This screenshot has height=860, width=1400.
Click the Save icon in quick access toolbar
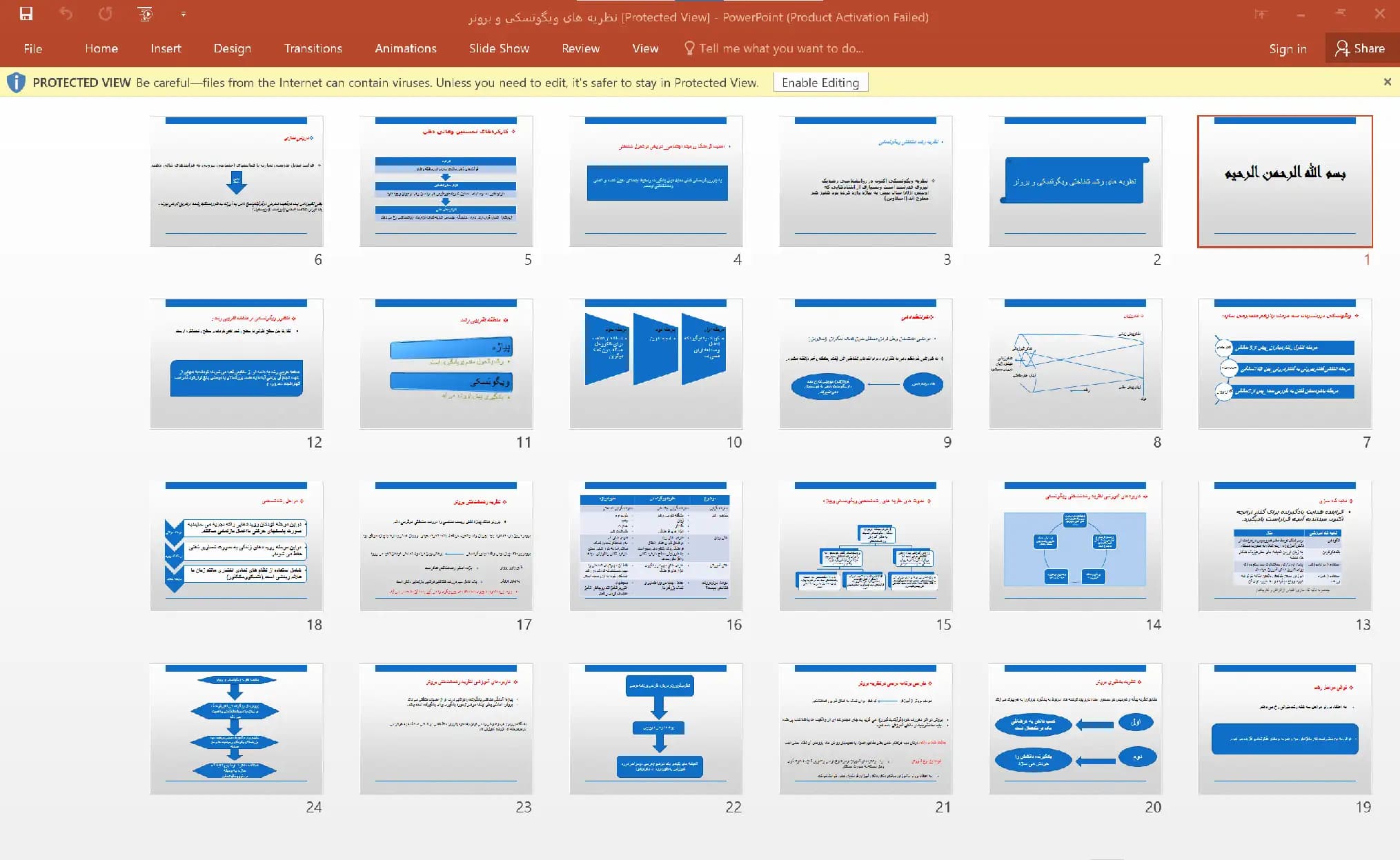point(26,14)
